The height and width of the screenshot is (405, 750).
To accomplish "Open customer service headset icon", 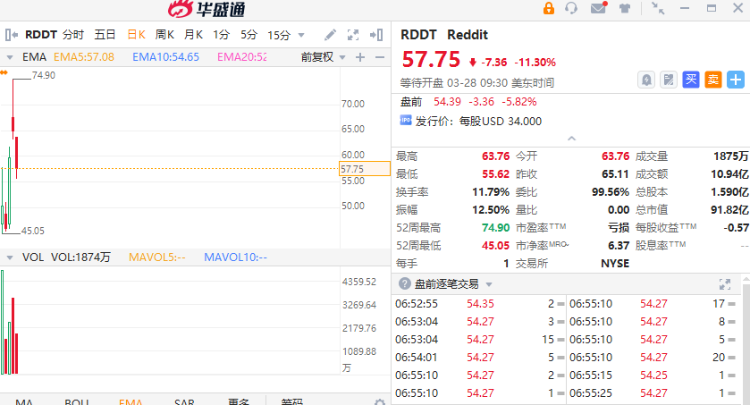I will tap(571, 8).
